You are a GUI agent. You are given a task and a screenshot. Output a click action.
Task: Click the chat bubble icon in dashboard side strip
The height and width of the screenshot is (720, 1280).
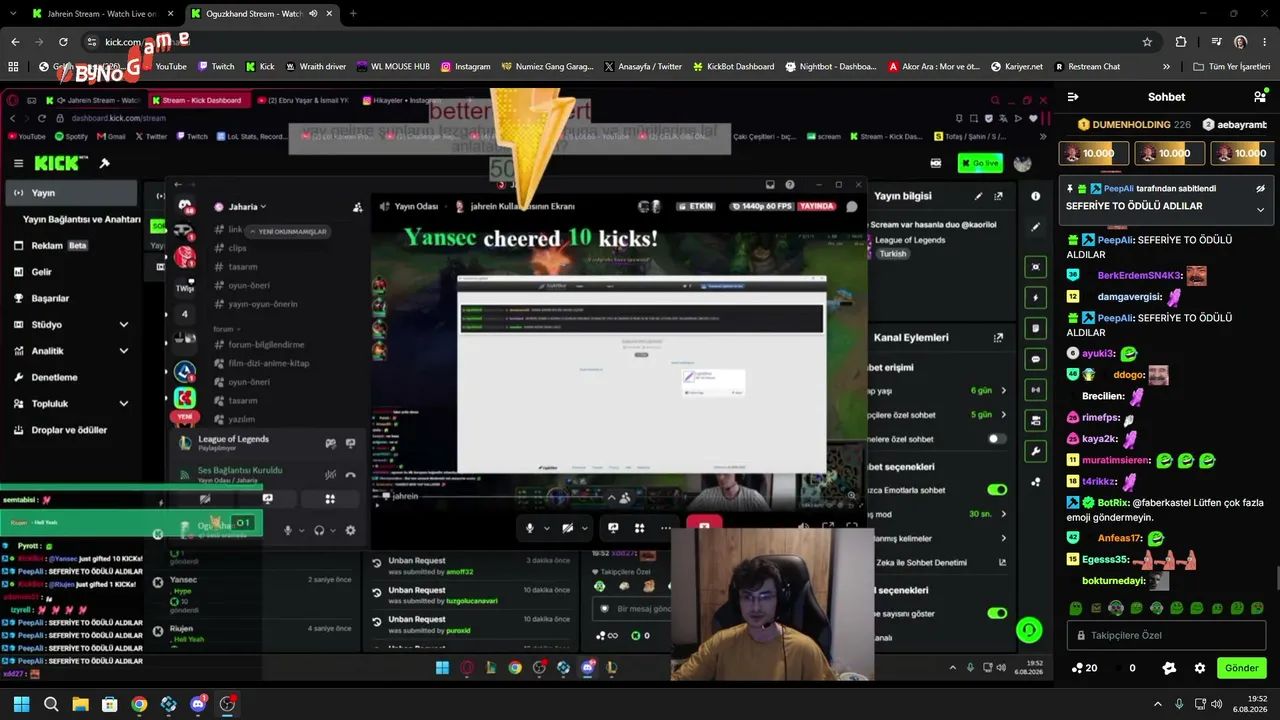pos(1036,358)
